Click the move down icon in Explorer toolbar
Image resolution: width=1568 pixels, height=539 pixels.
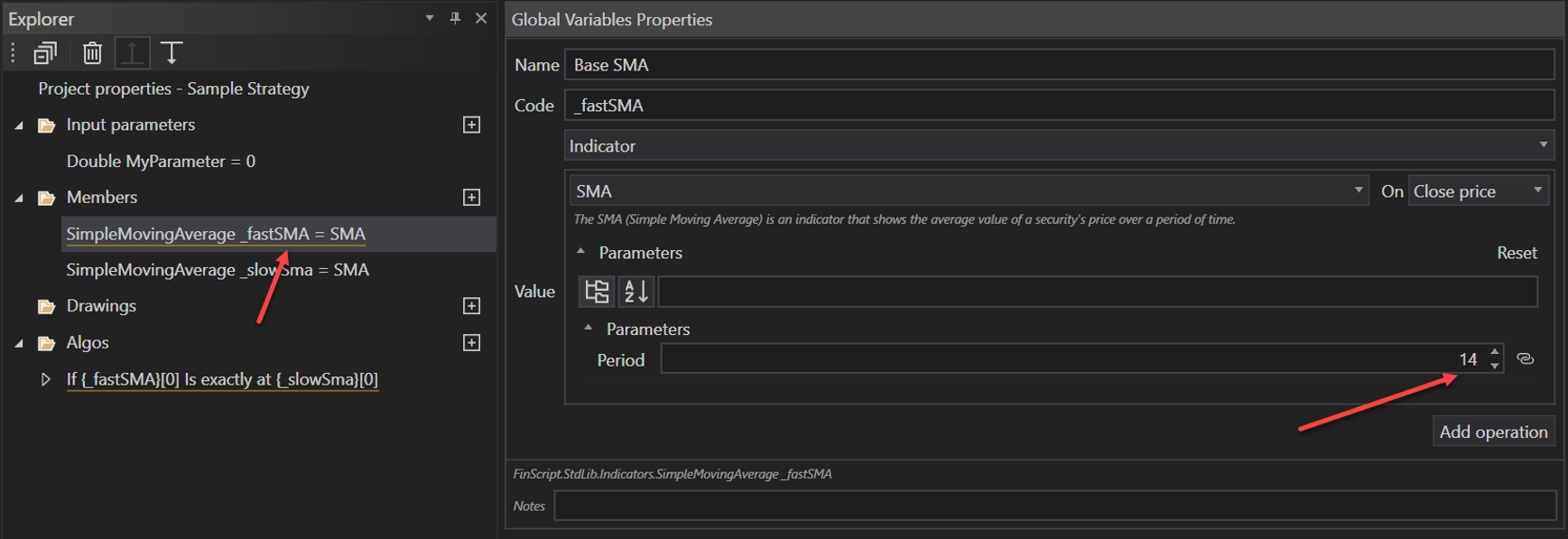tap(172, 53)
